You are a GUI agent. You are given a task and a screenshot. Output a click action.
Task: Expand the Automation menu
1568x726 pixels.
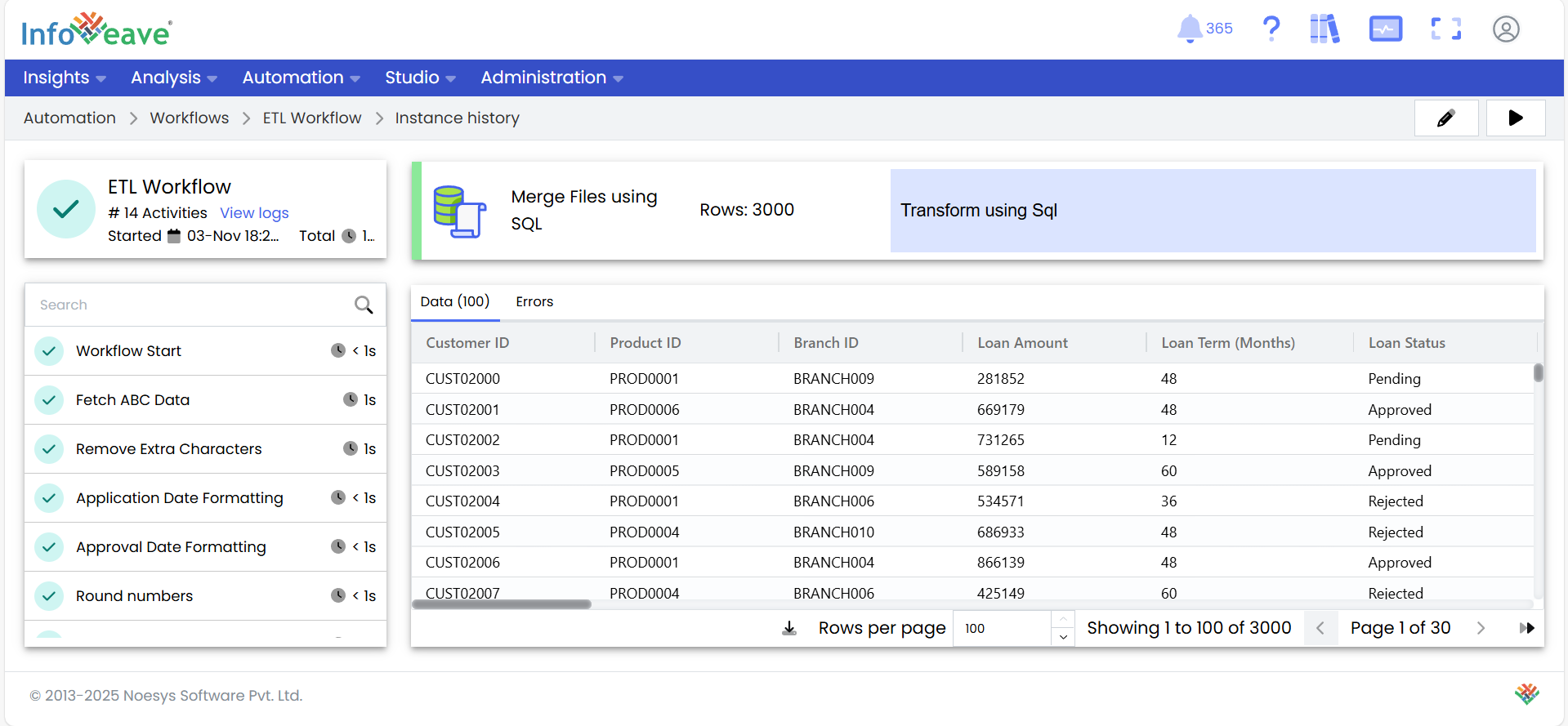coord(301,78)
